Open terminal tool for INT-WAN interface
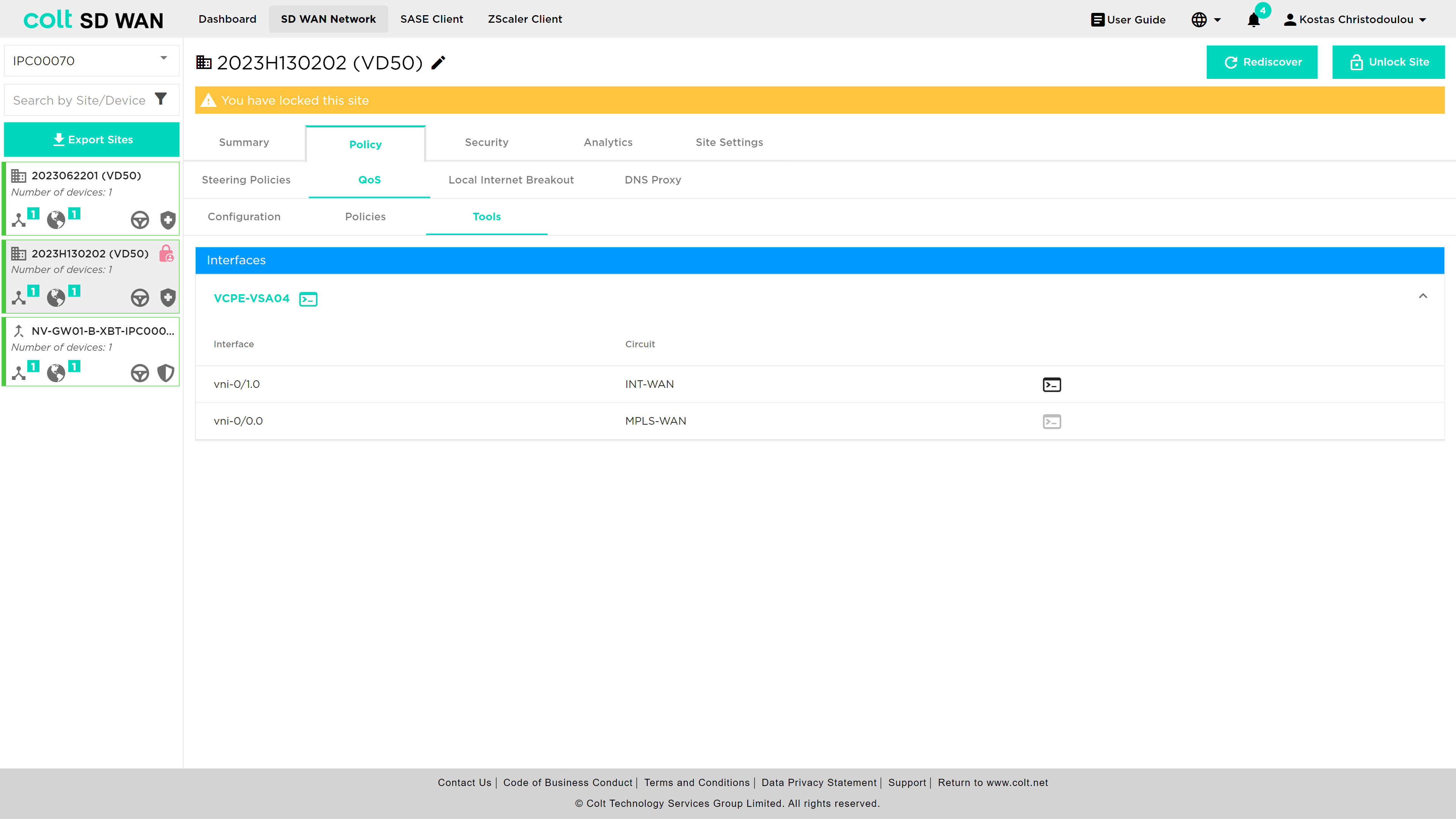Viewport: 1456px width, 819px height. pos(1051,384)
